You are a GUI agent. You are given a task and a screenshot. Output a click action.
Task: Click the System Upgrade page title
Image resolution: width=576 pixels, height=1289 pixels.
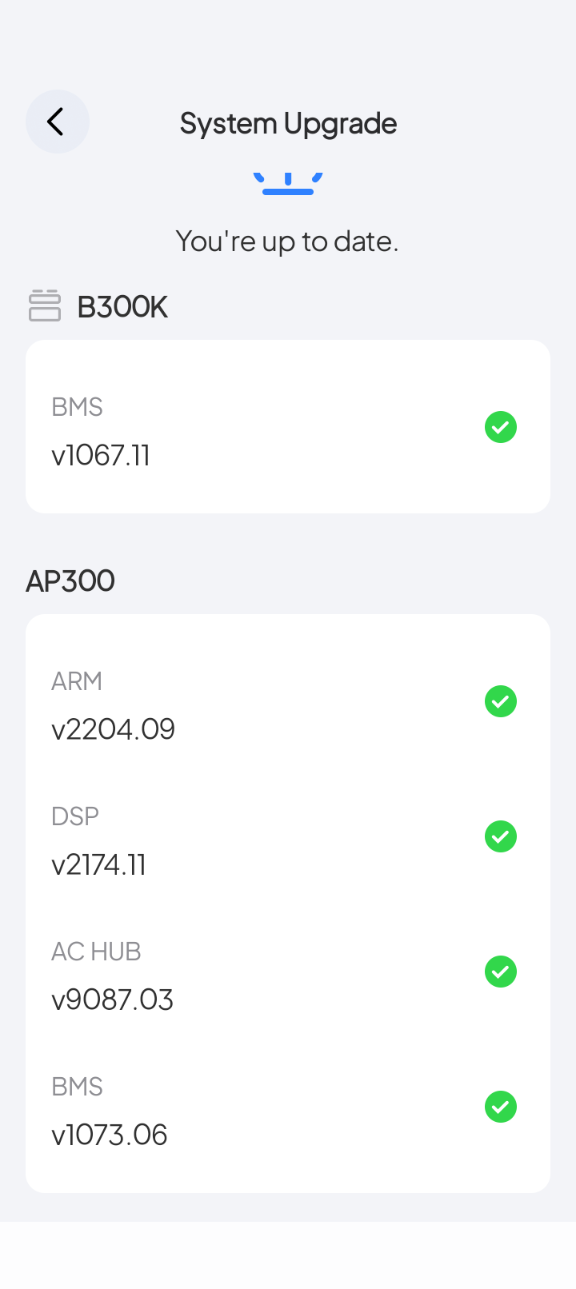288,123
